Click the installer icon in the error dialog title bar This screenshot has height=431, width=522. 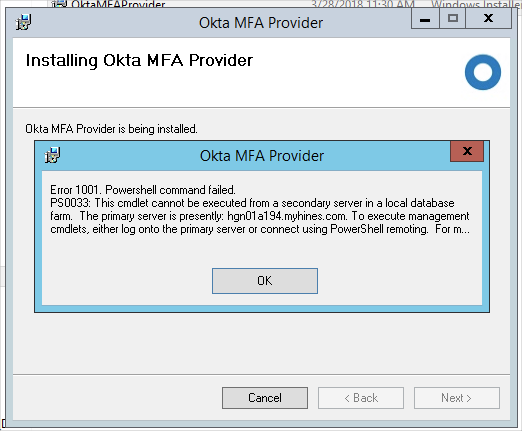point(52,155)
